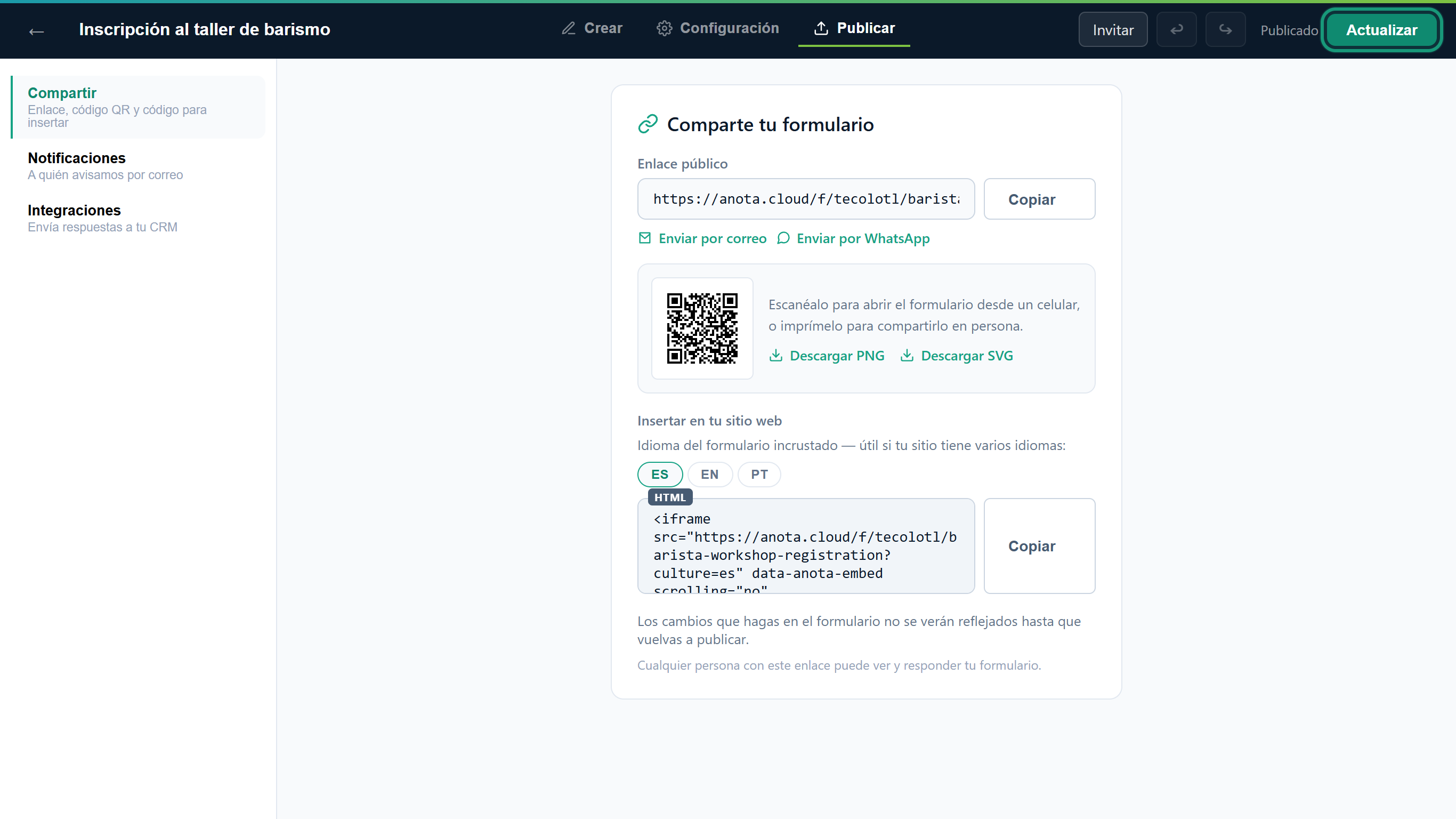Viewport: 1456px width, 819px height.
Task: Click the chain link icon by the heading
Action: point(648,124)
